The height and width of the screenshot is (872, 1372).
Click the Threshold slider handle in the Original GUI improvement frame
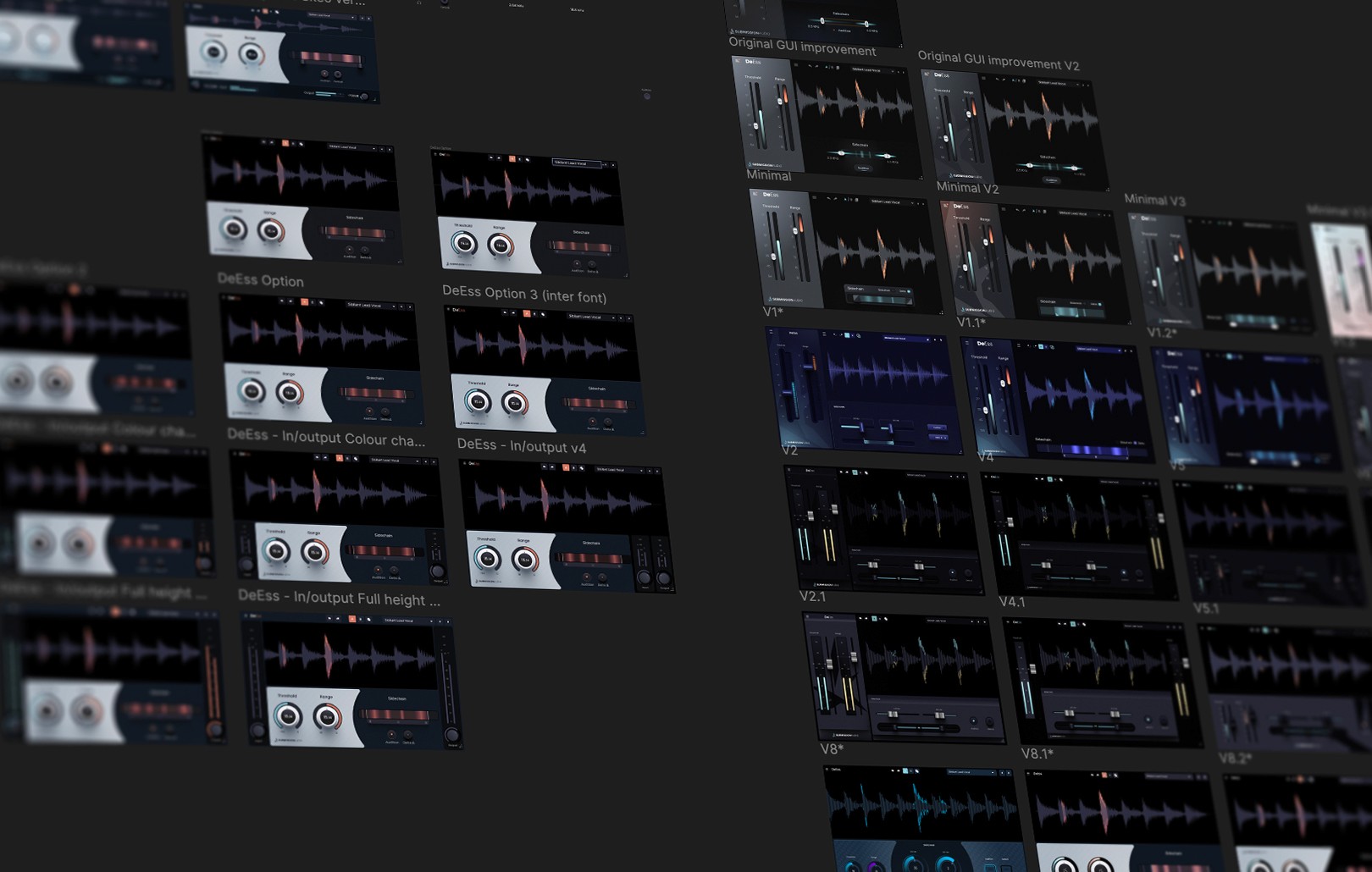pos(755,126)
